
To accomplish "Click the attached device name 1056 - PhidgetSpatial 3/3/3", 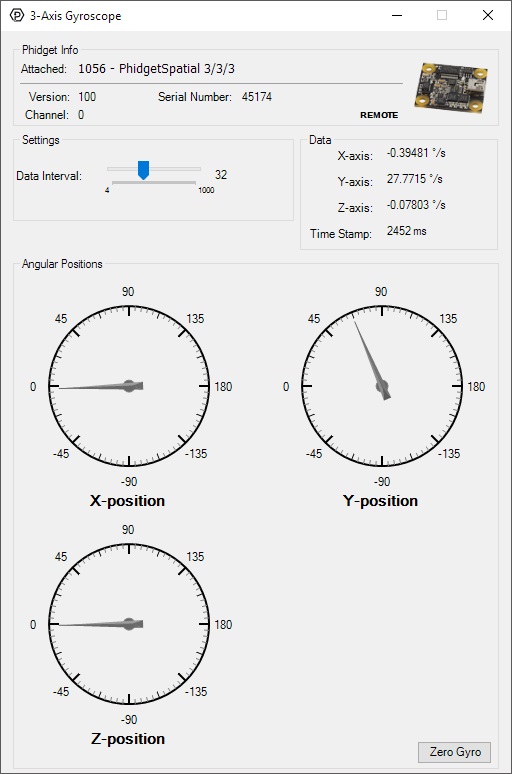I will 157,69.
